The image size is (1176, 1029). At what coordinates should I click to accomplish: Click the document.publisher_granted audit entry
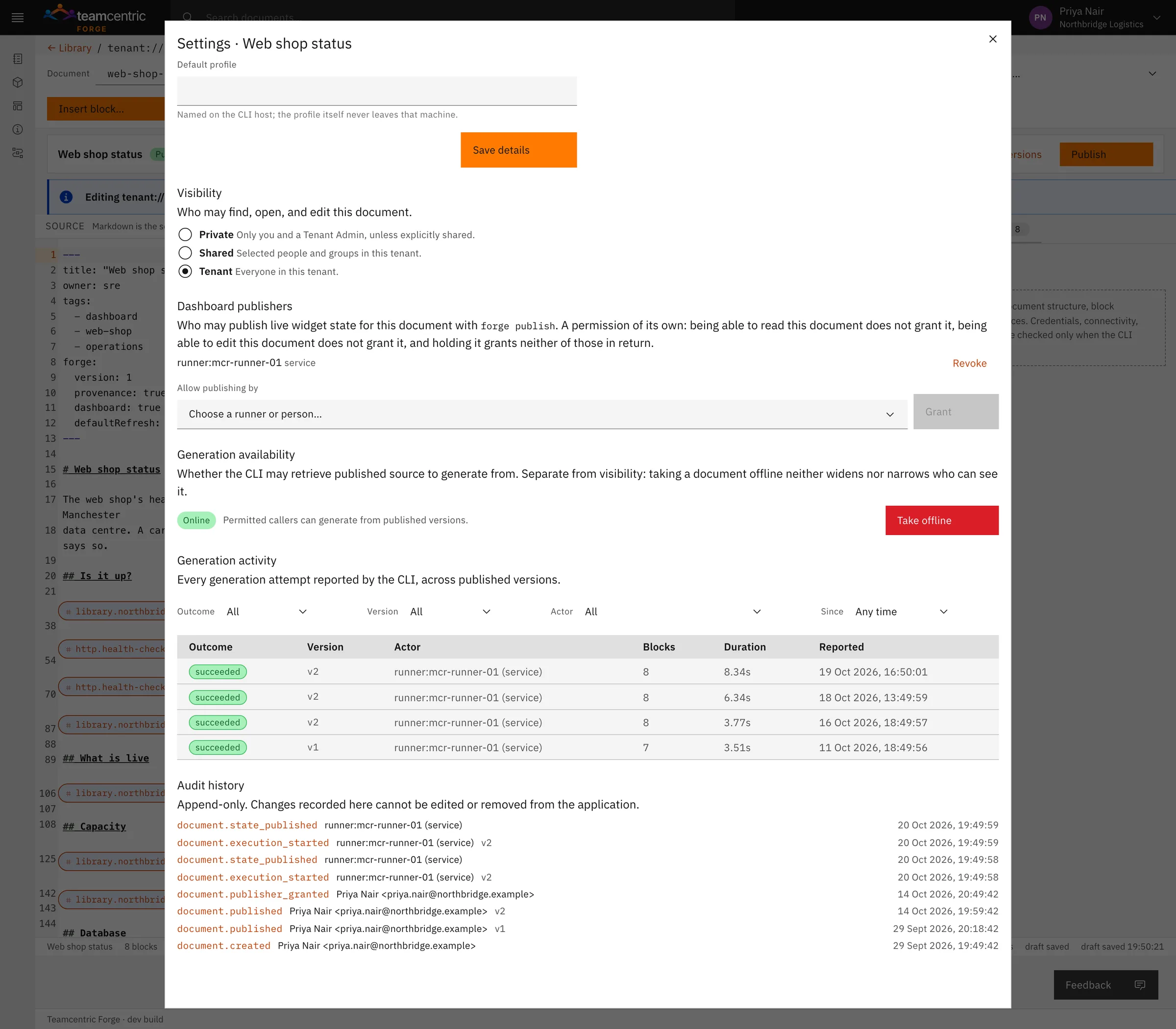(x=588, y=894)
